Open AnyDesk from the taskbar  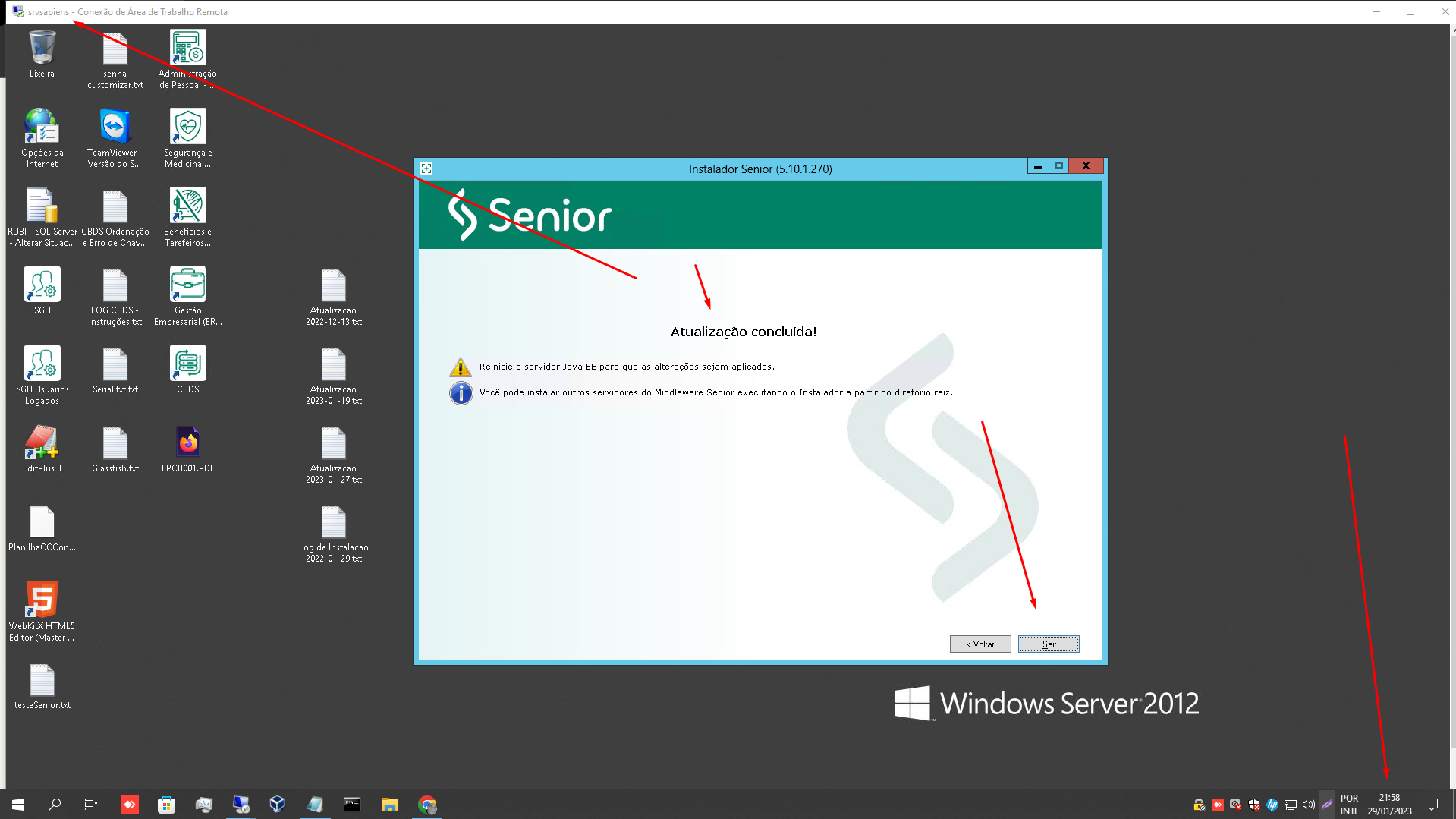click(130, 805)
